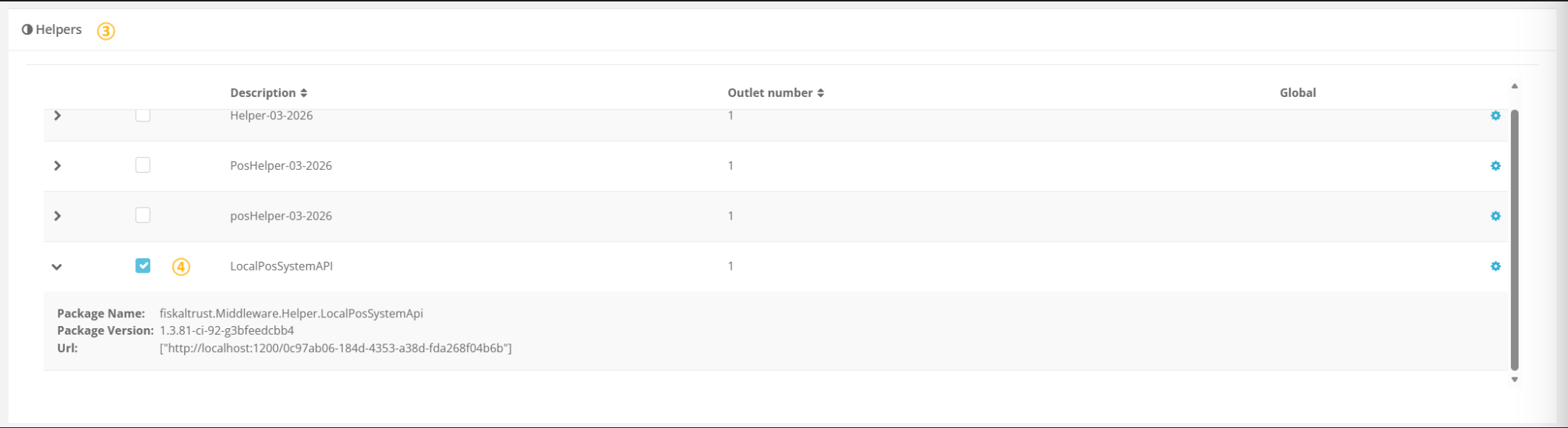Click the Description sort arrows icon
This screenshot has width=1568, height=428.
point(304,93)
